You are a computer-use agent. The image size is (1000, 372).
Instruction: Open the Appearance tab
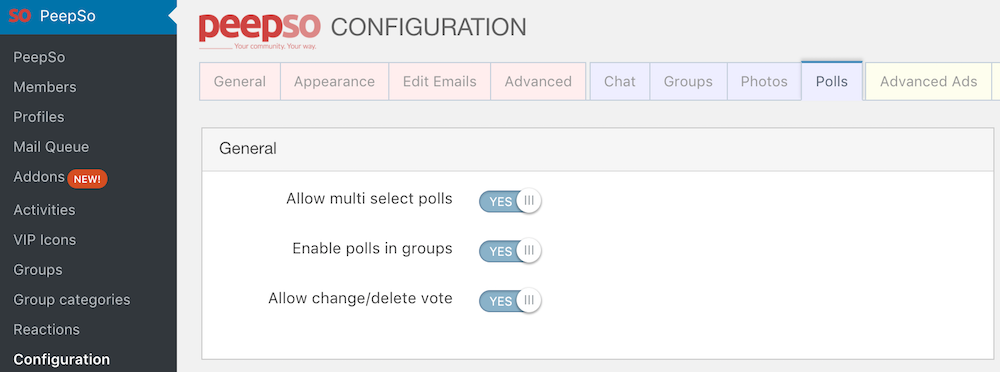pyautogui.click(x=334, y=82)
